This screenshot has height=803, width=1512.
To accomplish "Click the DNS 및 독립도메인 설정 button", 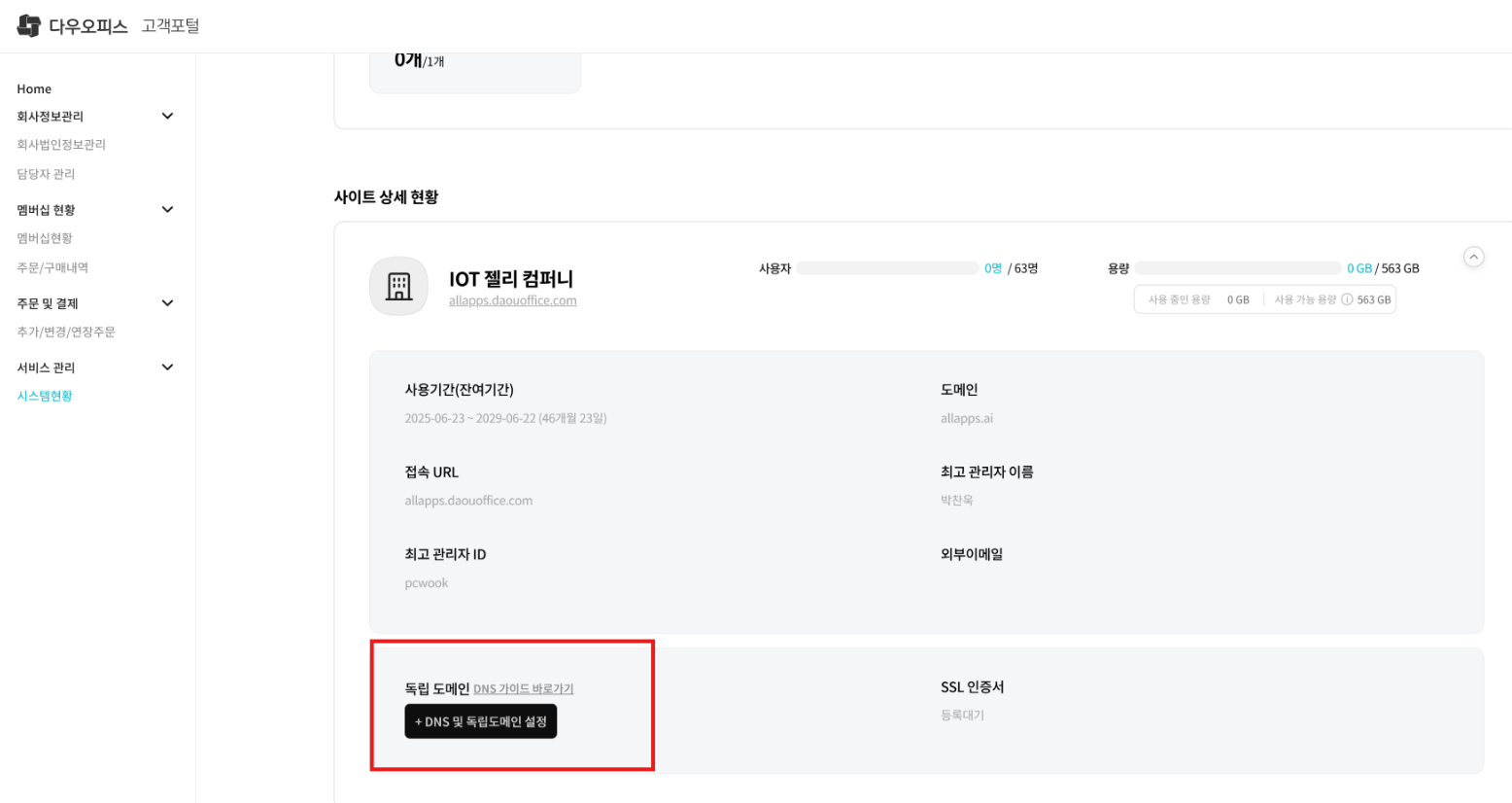I will coord(480,721).
